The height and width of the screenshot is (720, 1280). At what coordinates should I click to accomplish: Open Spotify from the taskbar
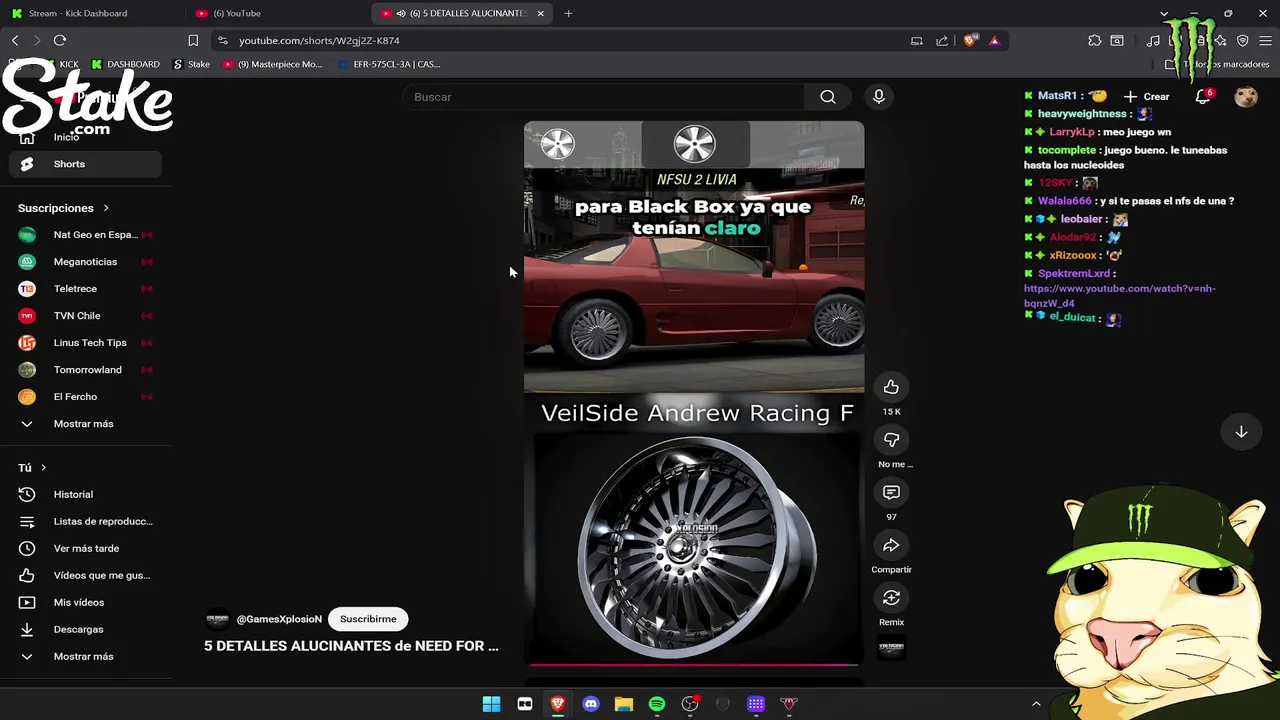657,704
